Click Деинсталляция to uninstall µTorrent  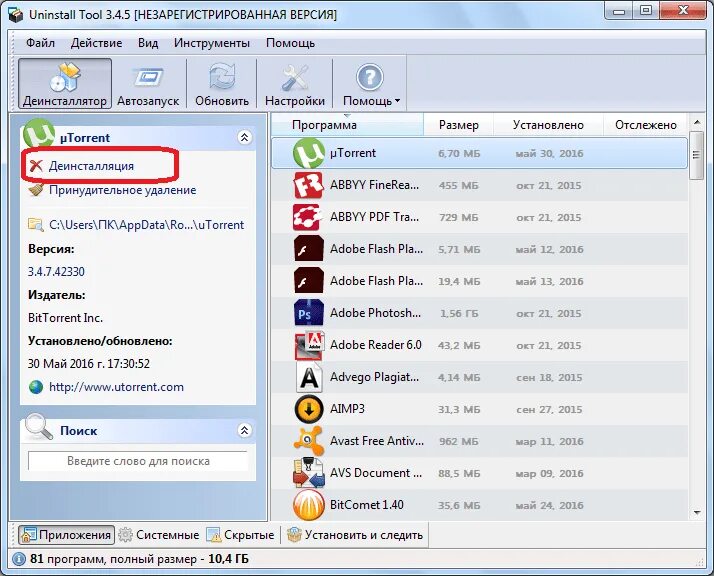coord(91,166)
